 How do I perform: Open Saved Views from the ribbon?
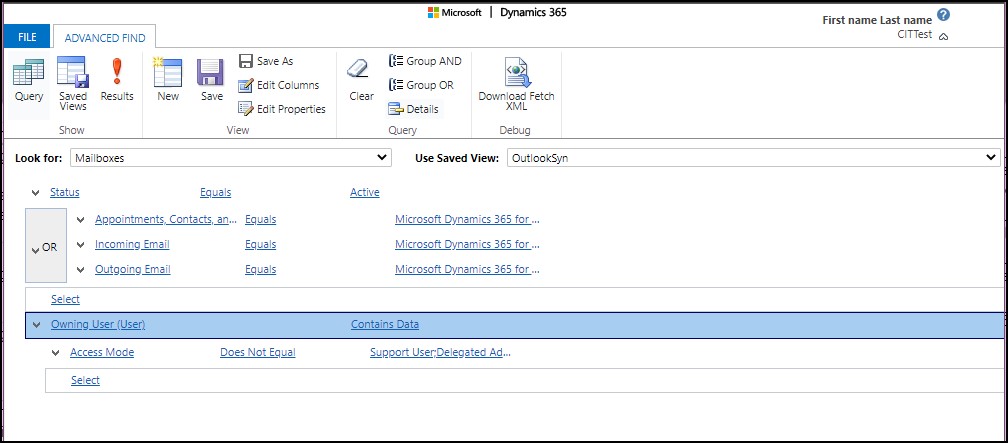pos(73,84)
